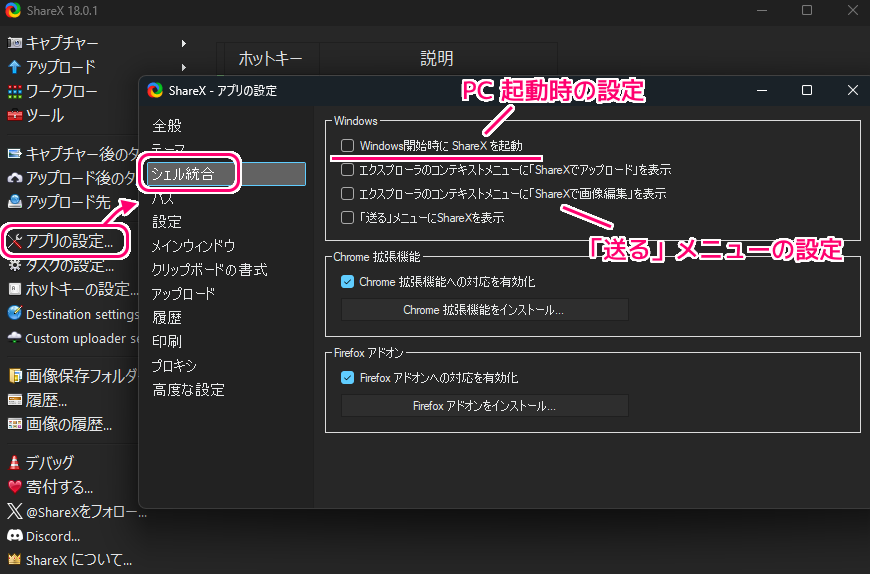This screenshot has width=870, height=574.
Task: Select 全般 in the settings list
Action: pyautogui.click(x=167, y=126)
